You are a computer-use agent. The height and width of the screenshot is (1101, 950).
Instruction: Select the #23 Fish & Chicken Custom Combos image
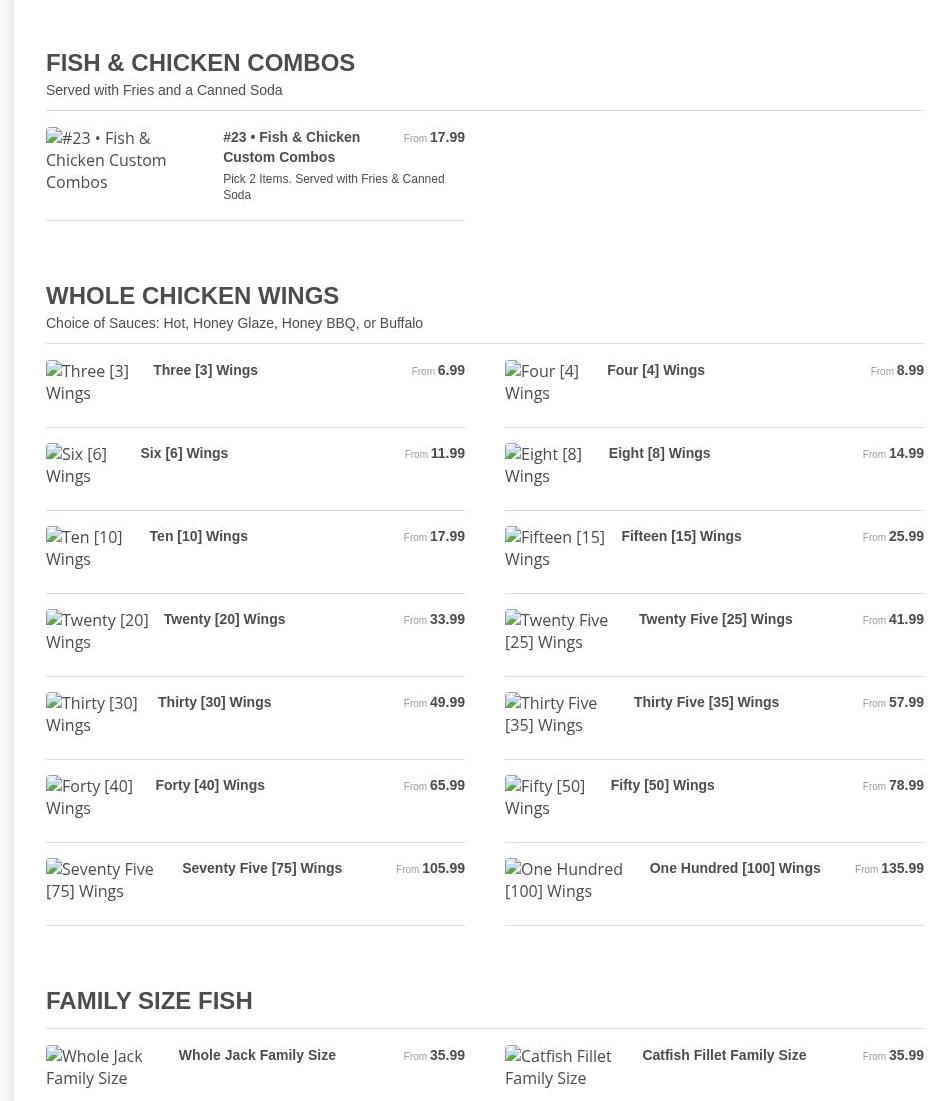[x=106, y=160]
